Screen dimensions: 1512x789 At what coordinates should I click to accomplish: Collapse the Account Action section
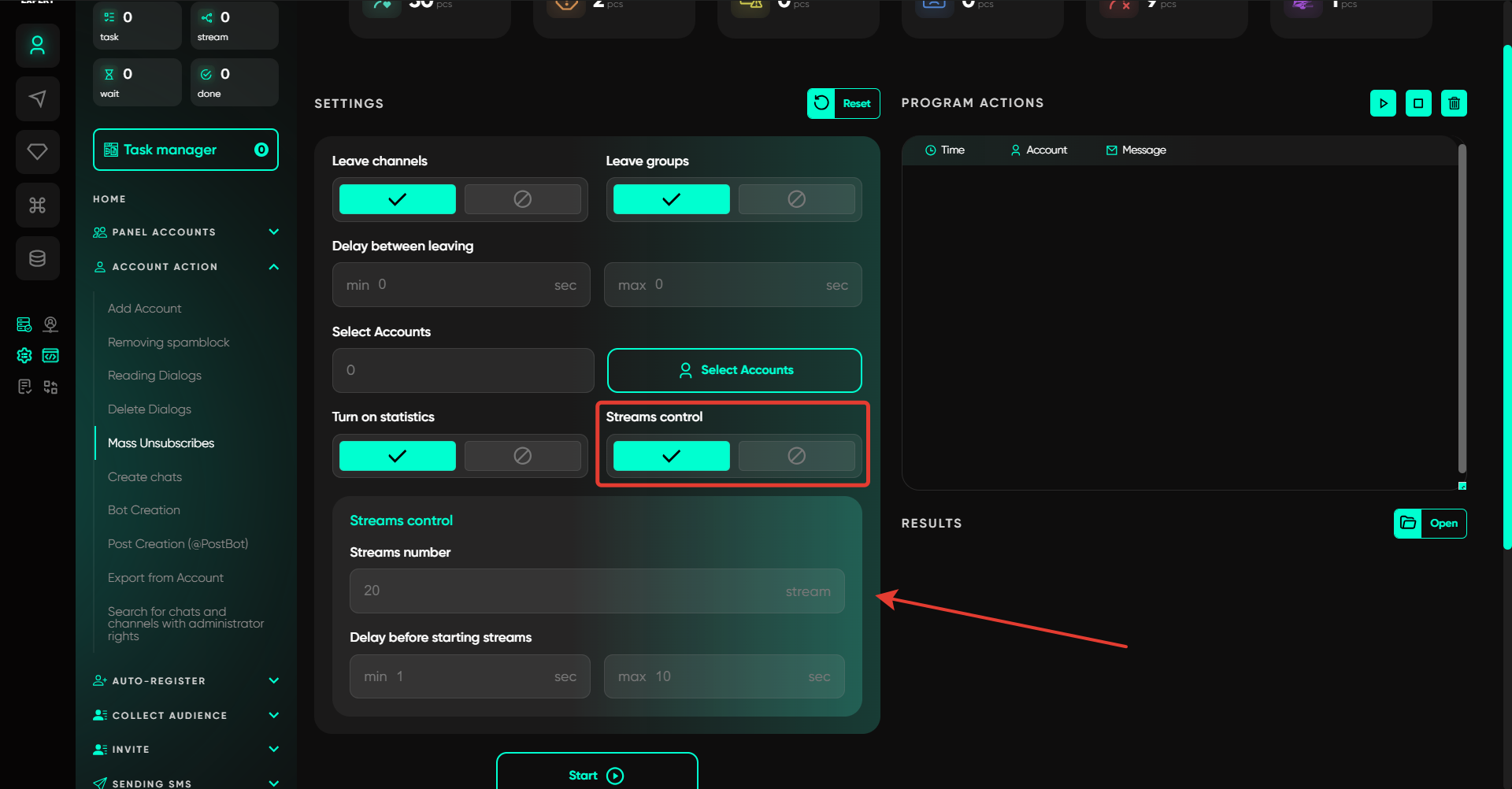pos(273,267)
